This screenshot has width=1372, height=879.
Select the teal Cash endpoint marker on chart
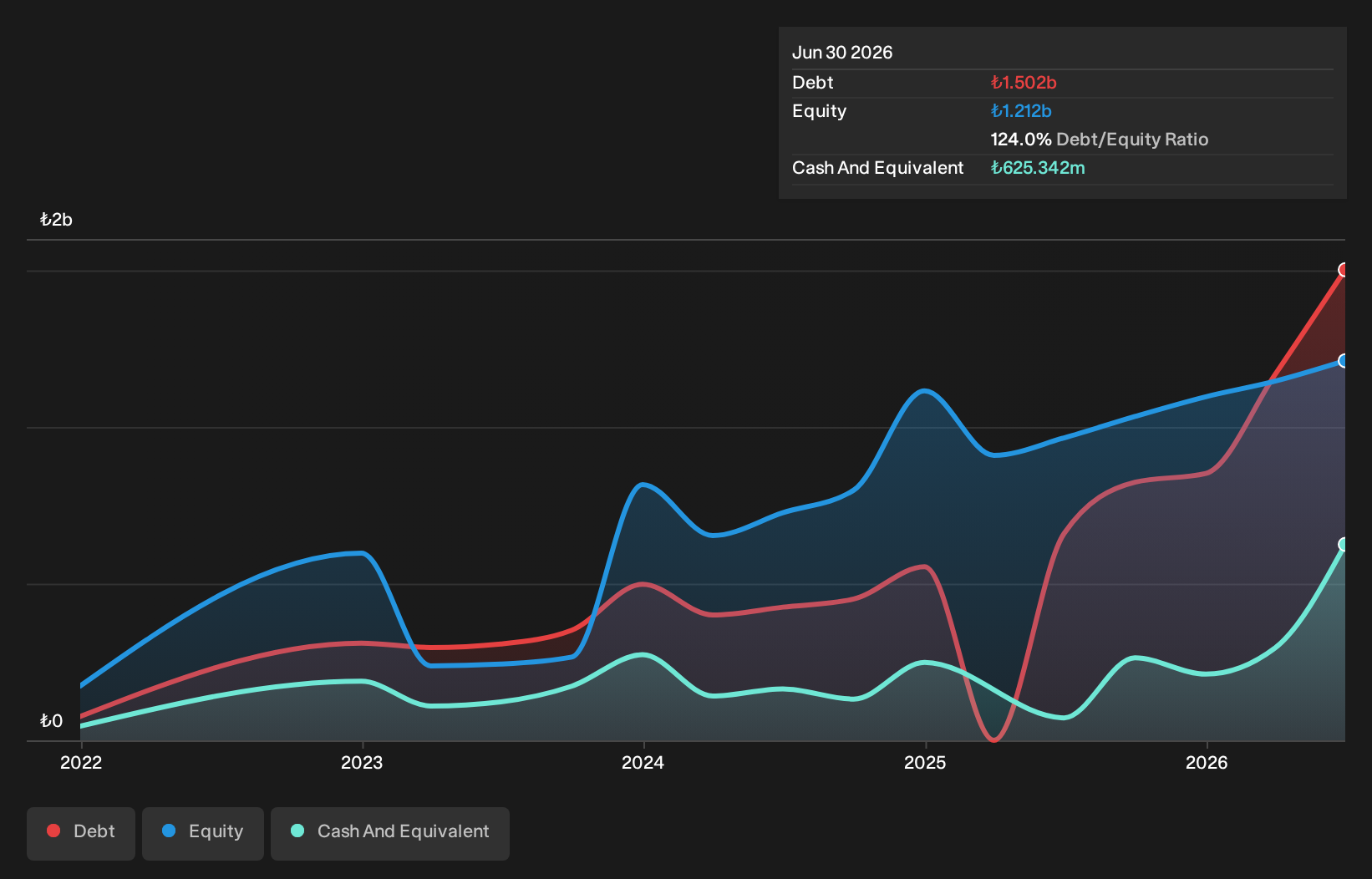click(x=1344, y=544)
